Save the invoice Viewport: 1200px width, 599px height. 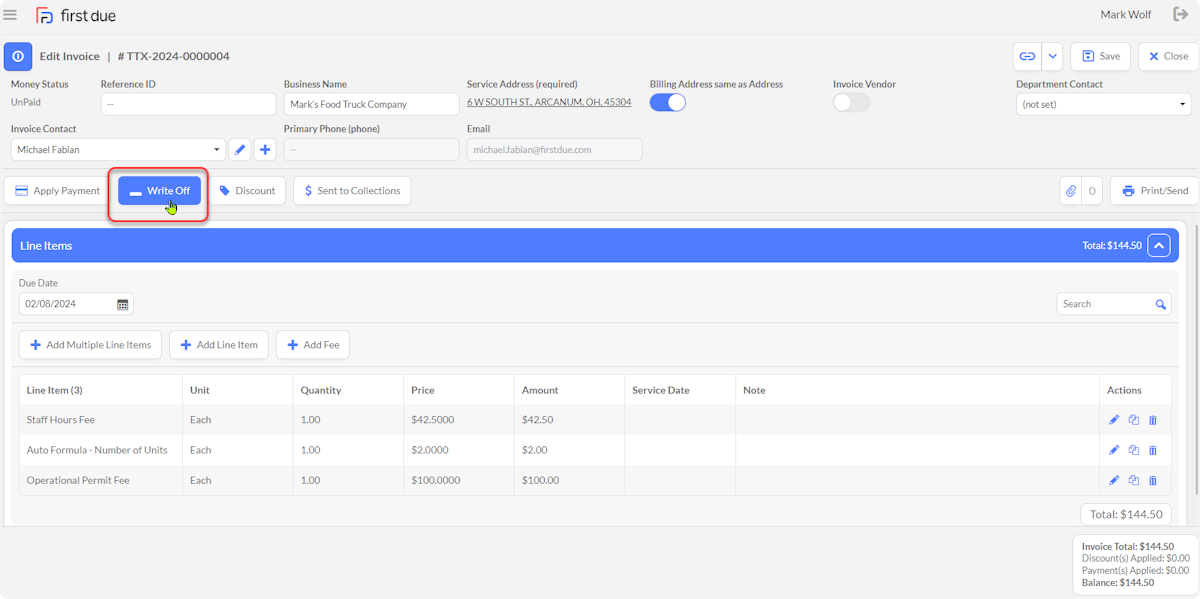tap(1100, 56)
